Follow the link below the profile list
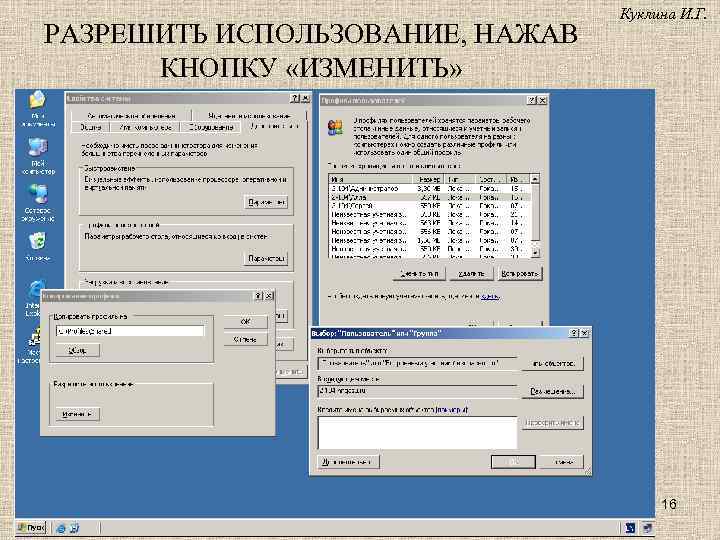Image resolution: width=720 pixels, height=540 pixels. coord(490,297)
